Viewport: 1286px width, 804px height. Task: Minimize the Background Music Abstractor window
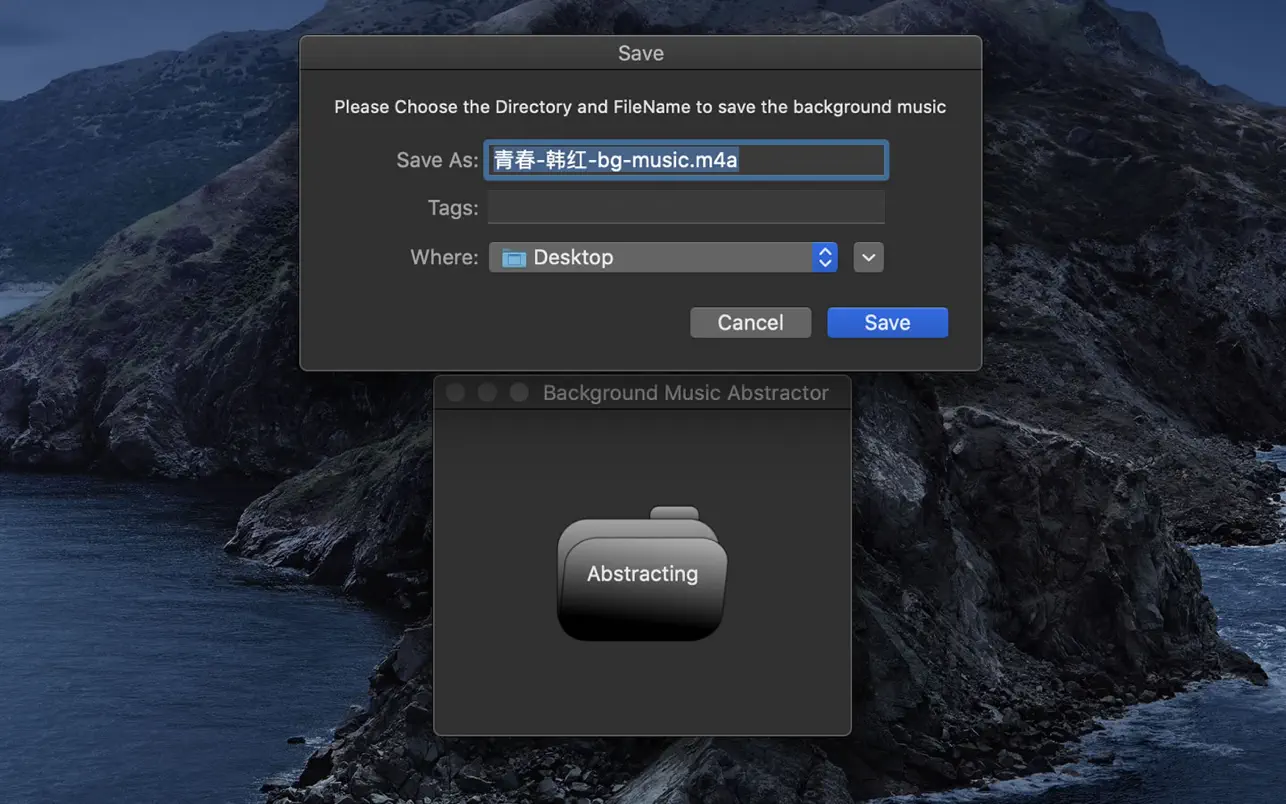click(487, 393)
